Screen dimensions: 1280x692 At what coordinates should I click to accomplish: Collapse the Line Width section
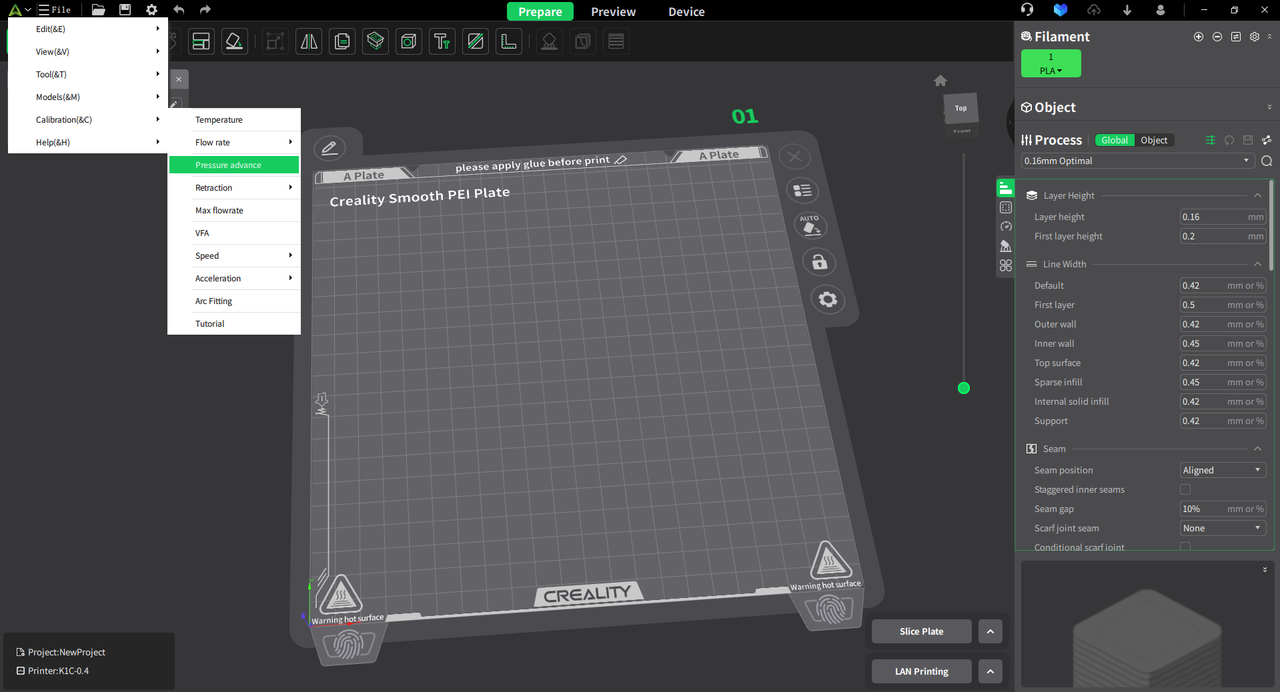click(1257, 264)
